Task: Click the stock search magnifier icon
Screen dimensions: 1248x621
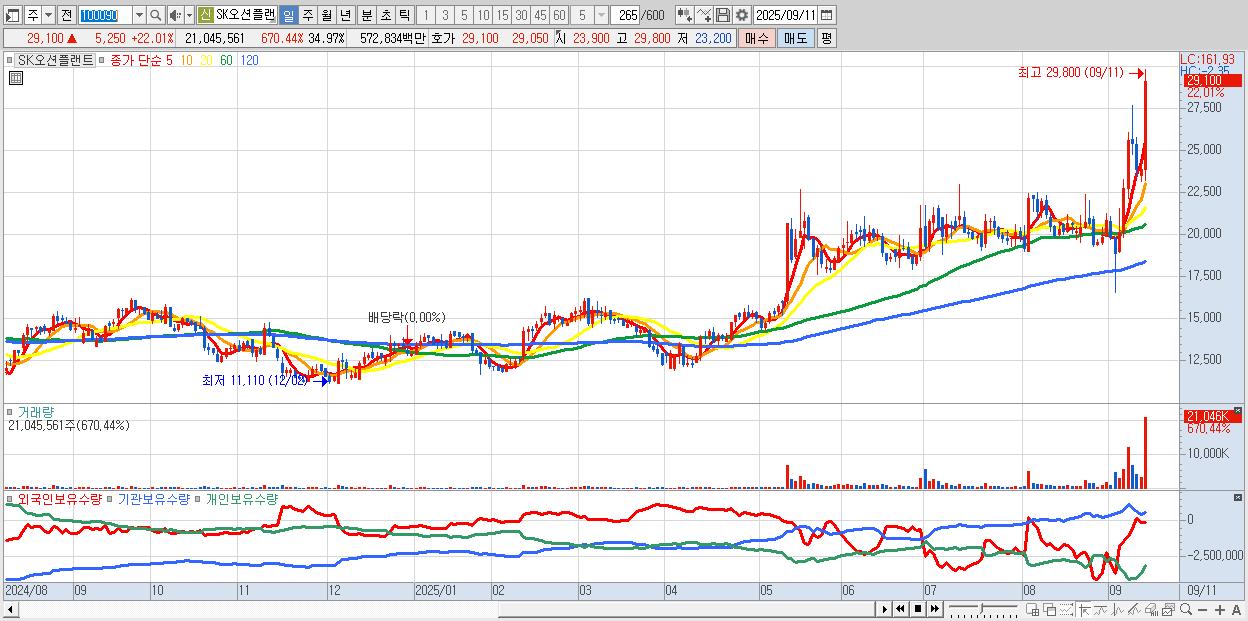Action: 156,15
